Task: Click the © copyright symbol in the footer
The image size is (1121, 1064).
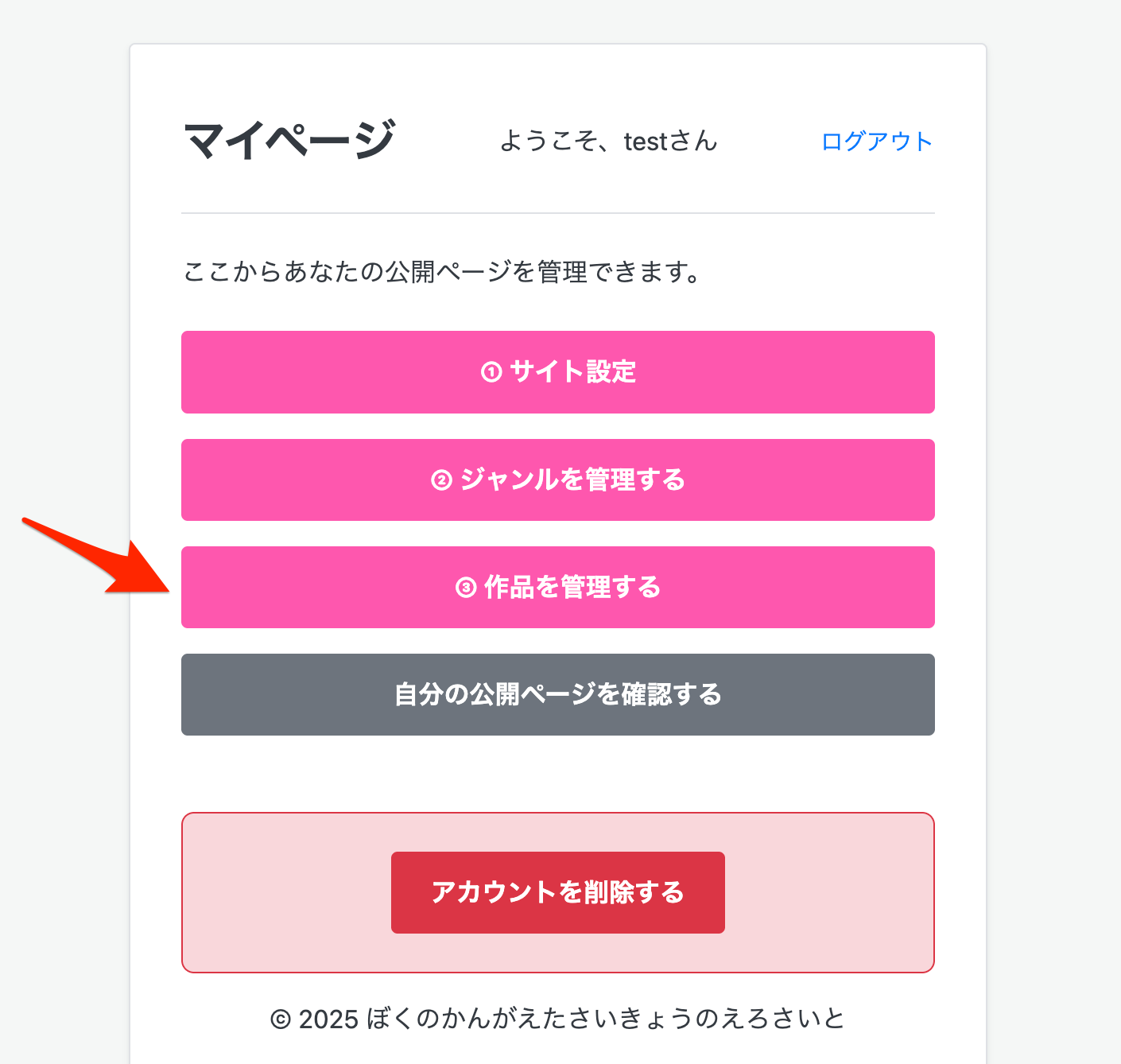Action: (280, 1017)
